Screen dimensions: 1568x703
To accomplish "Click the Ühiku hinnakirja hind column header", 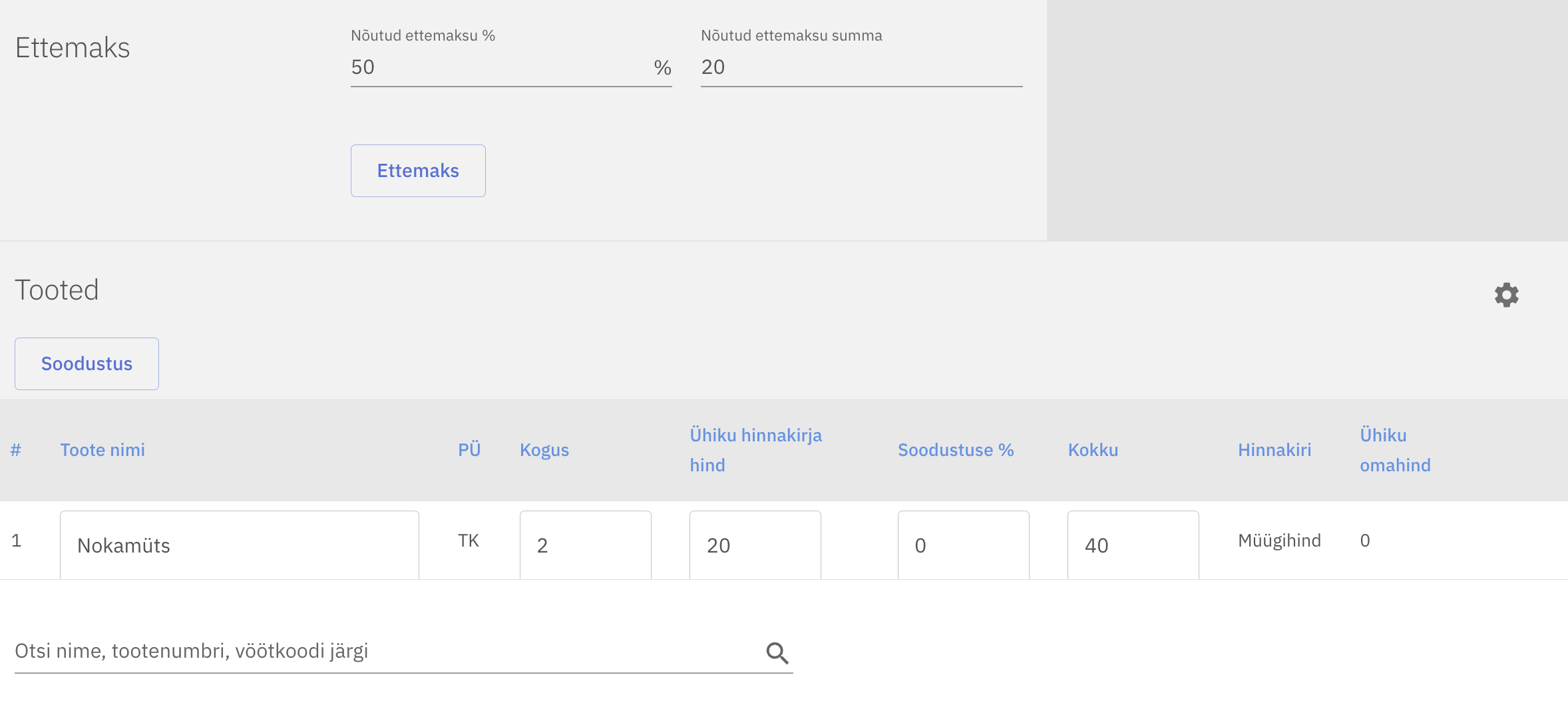I will pyautogui.click(x=755, y=450).
